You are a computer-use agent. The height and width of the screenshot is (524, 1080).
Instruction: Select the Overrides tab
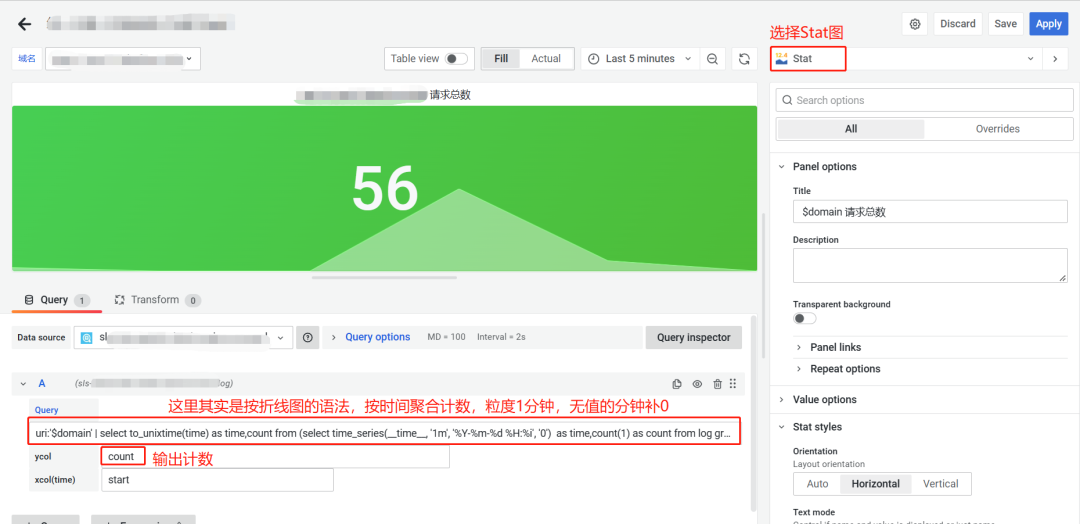pyautogui.click(x=997, y=129)
